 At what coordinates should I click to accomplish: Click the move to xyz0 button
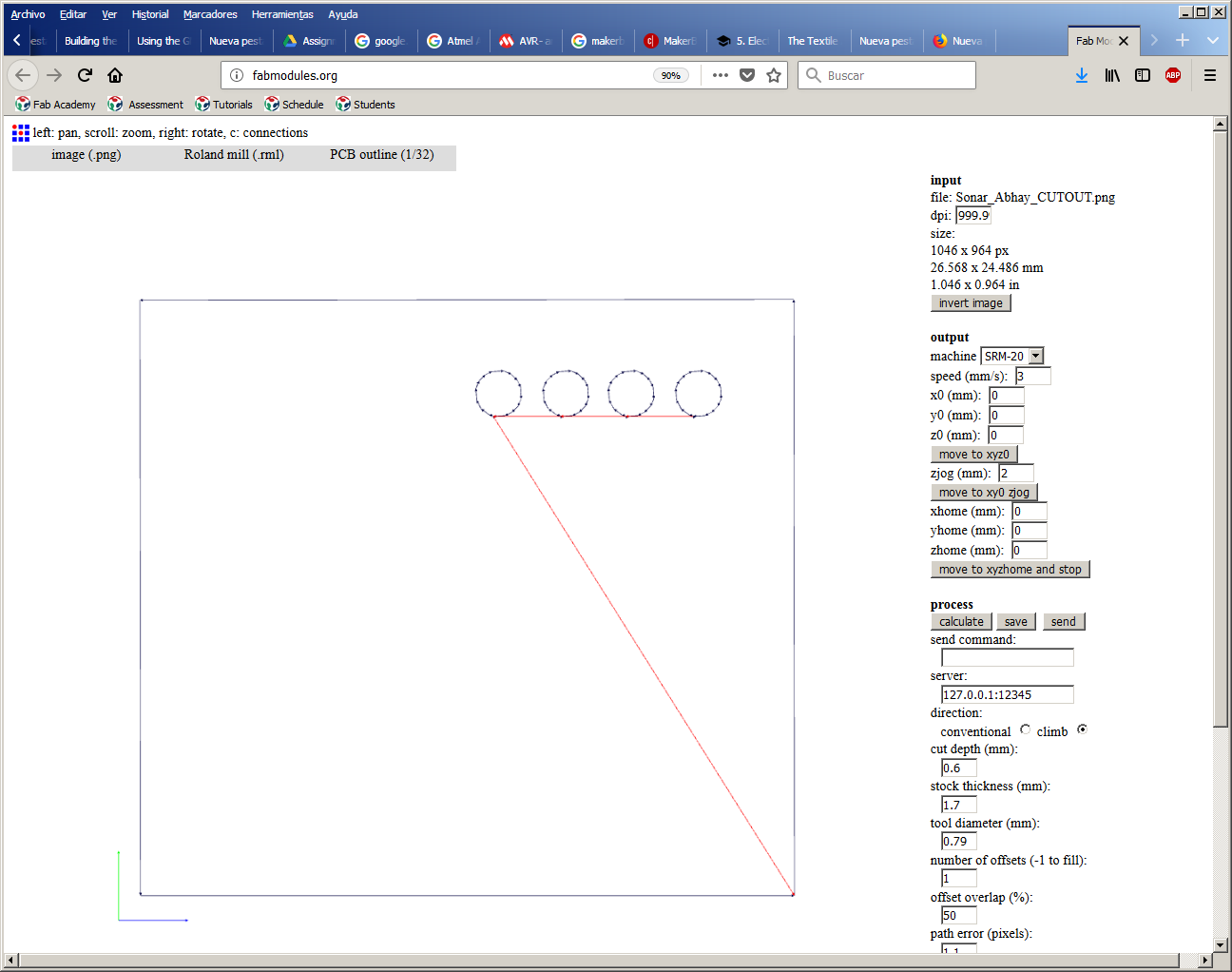pos(974,454)
